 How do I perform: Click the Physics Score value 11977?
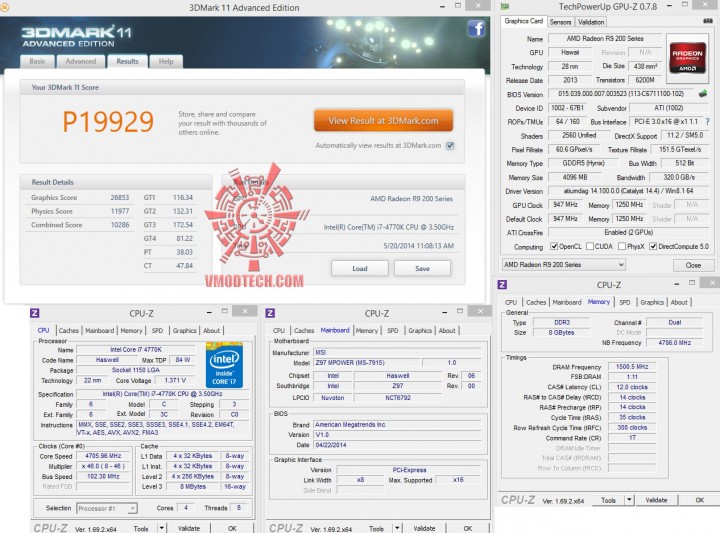coord(120,211)
